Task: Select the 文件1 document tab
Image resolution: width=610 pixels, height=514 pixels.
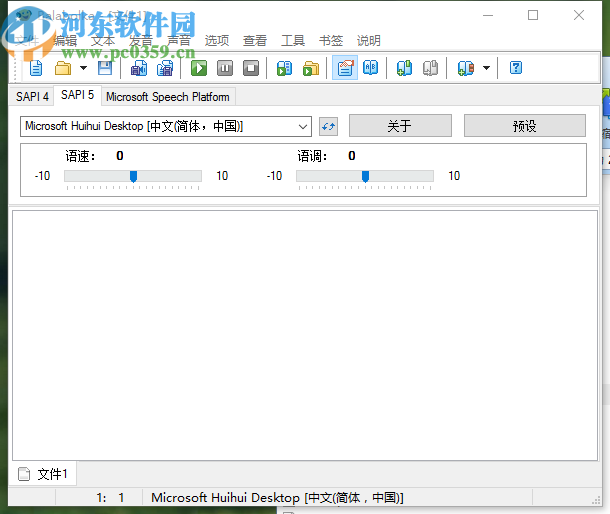Action: click(43, 474)
